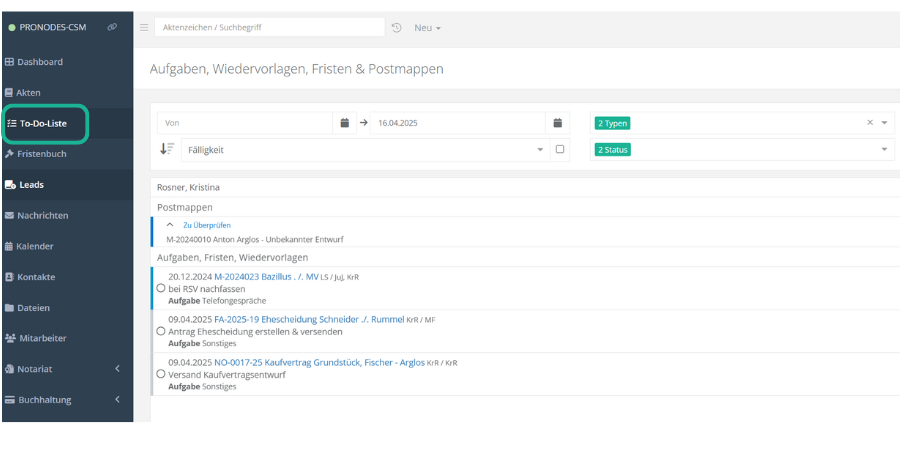Screen dimensions: 900x450
Task: Open To-Do-Liste in the sidebar
Action: [43, 124]
